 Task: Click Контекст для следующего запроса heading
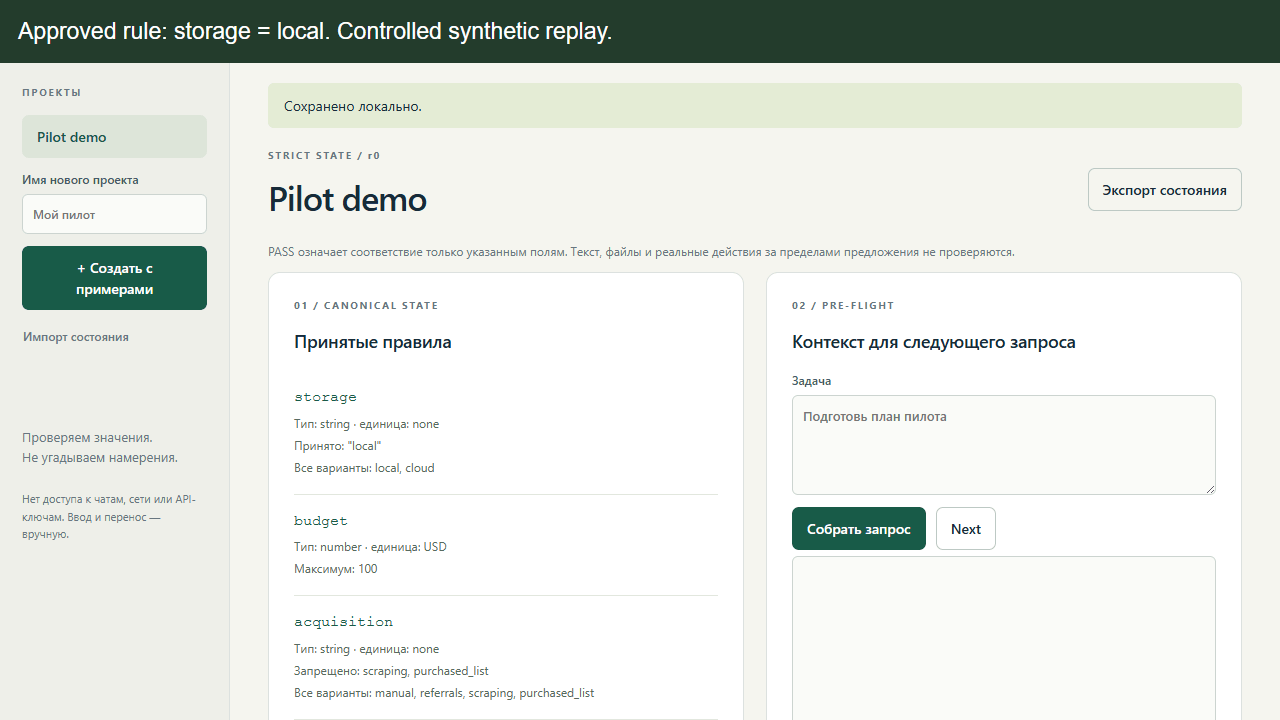tap(933, 342)
